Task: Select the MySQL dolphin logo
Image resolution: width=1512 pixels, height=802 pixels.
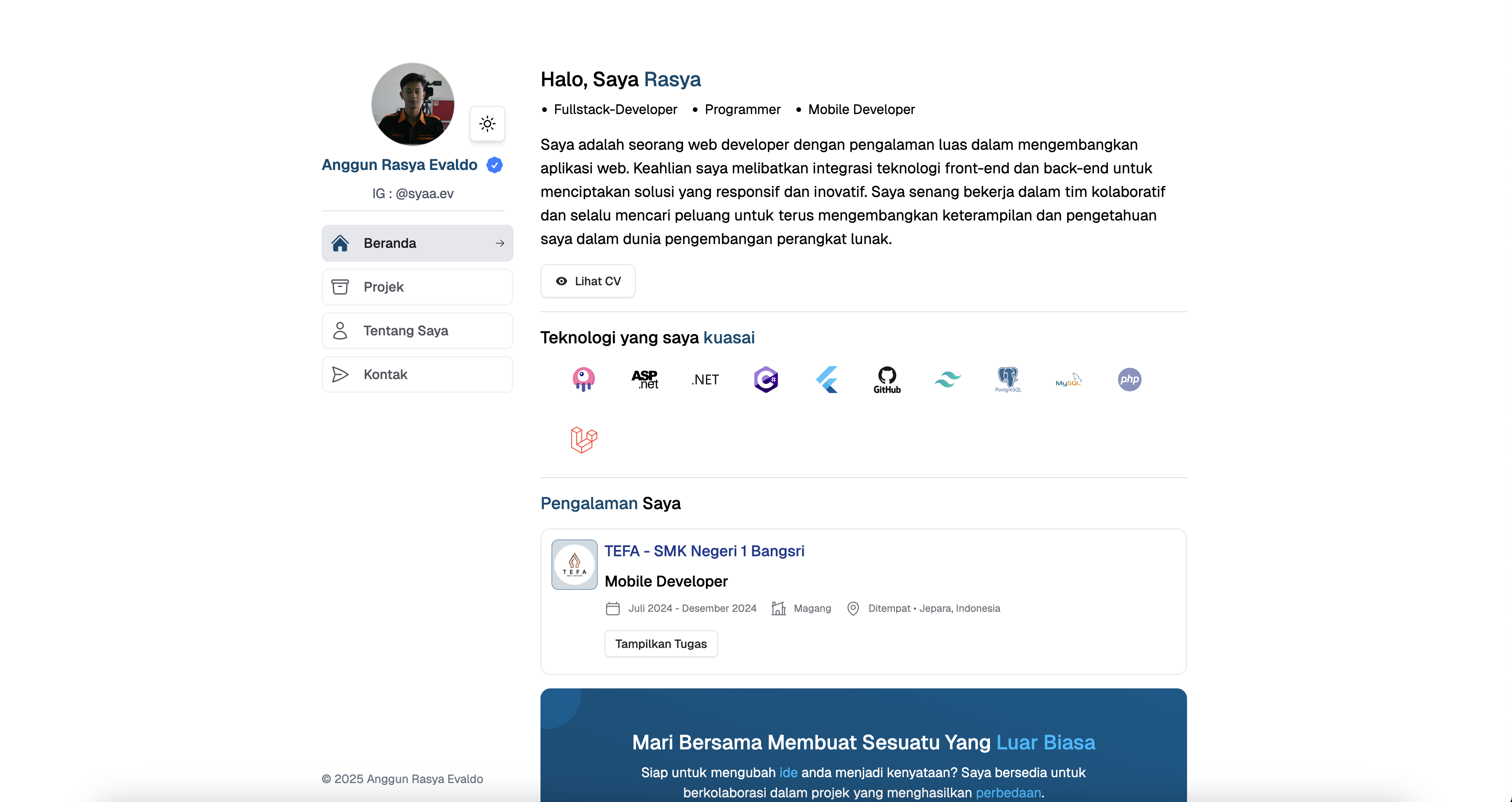Action: click(x=1068, y=380)
